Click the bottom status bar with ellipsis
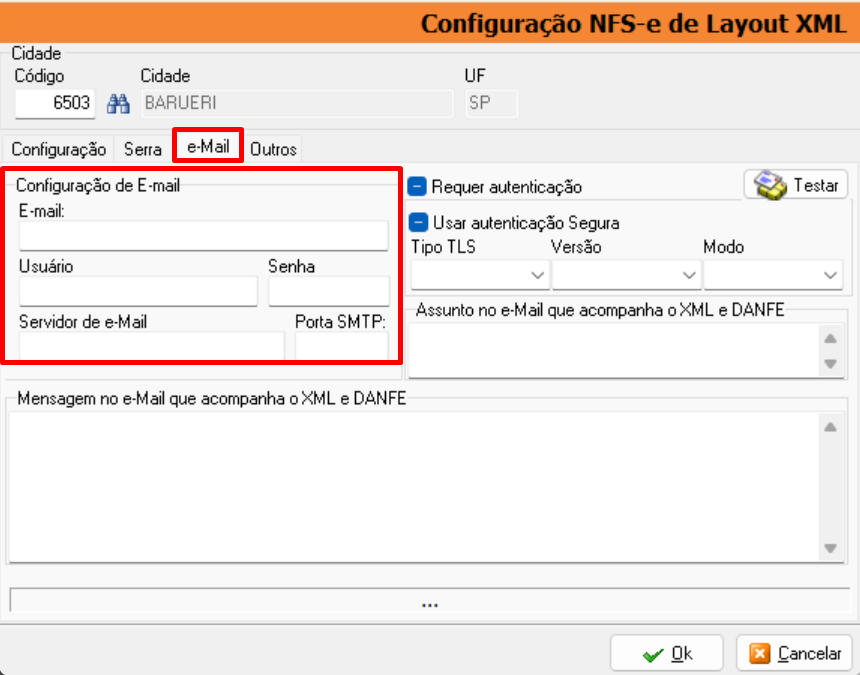This screenshot has height=675, width=860. 429,600
